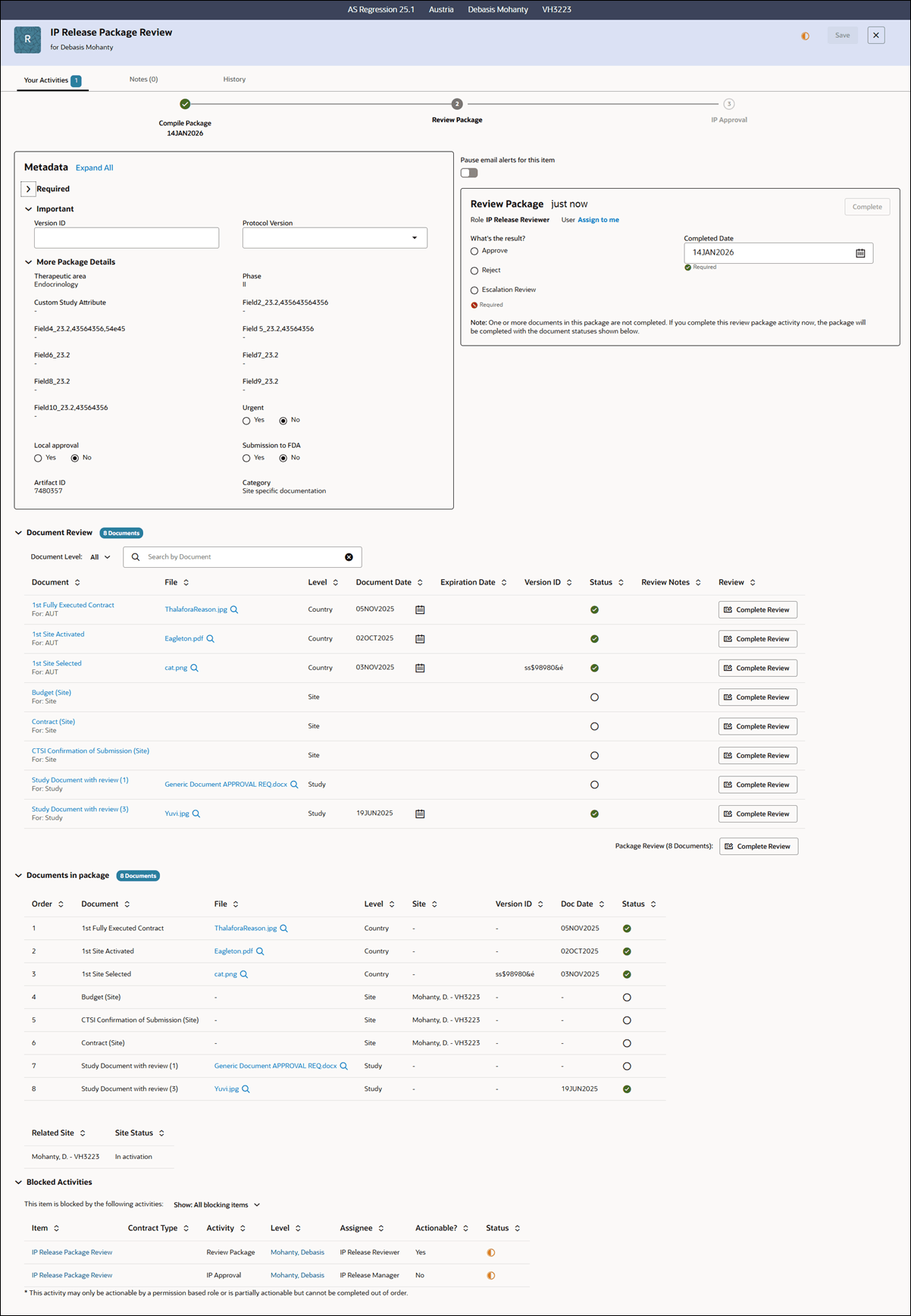This screenshot has width=911, height=1316.
Task: Select Escalation Review result
Action: [474, 290]
